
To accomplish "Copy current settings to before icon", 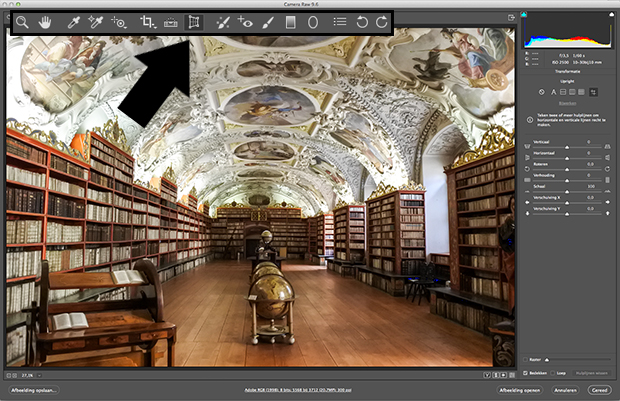I will click(504, 375).
